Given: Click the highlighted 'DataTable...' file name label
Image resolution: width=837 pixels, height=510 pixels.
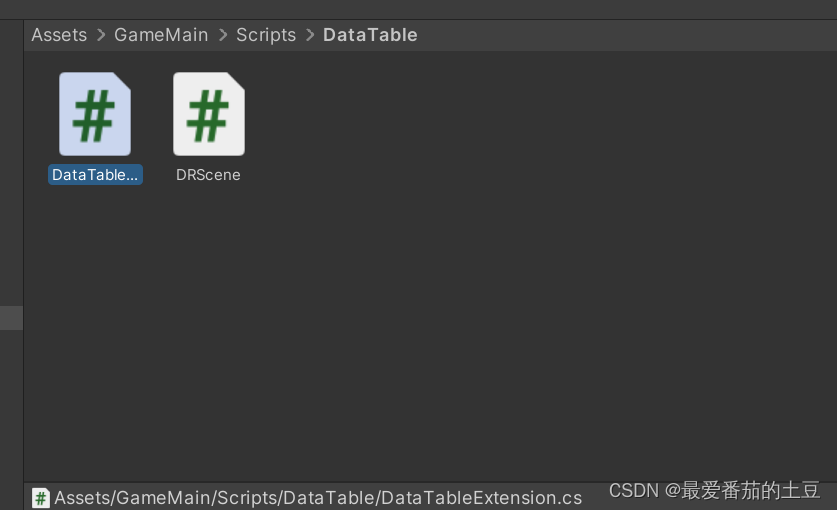Looking at the screenshot, I should click(x=95, y=175).
